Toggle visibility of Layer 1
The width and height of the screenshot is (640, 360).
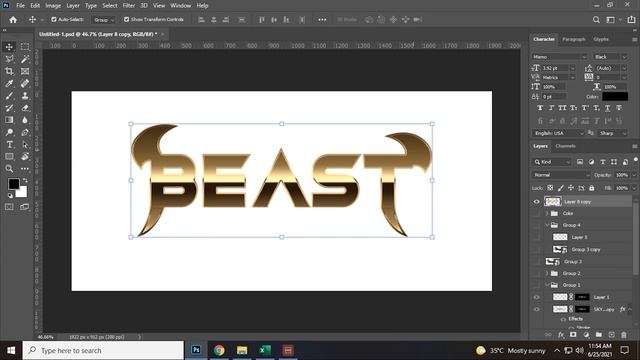tap(536, 297)
